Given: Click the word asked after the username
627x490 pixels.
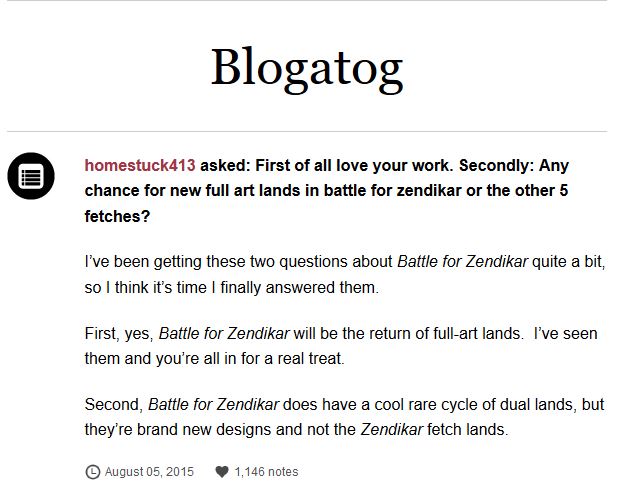Looking at the screenshot, I should [x=225, y=165].
